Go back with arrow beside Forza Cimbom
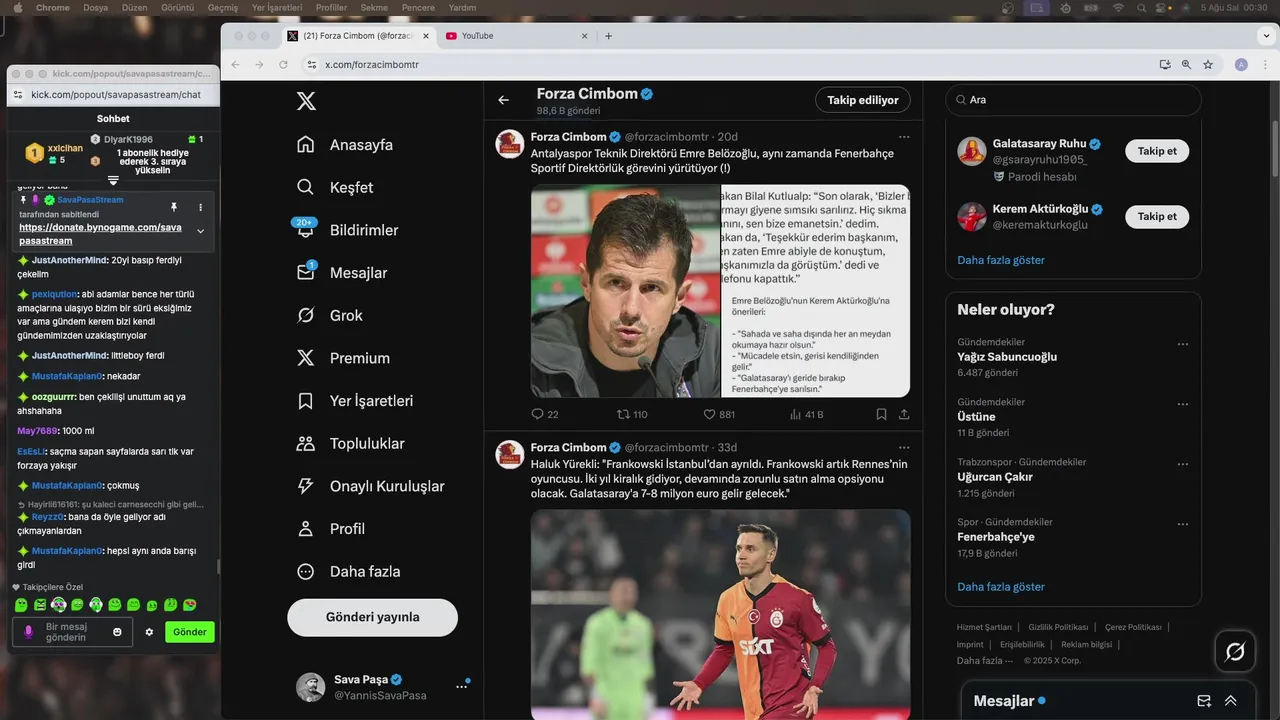1280x720 pixels. 504,100
